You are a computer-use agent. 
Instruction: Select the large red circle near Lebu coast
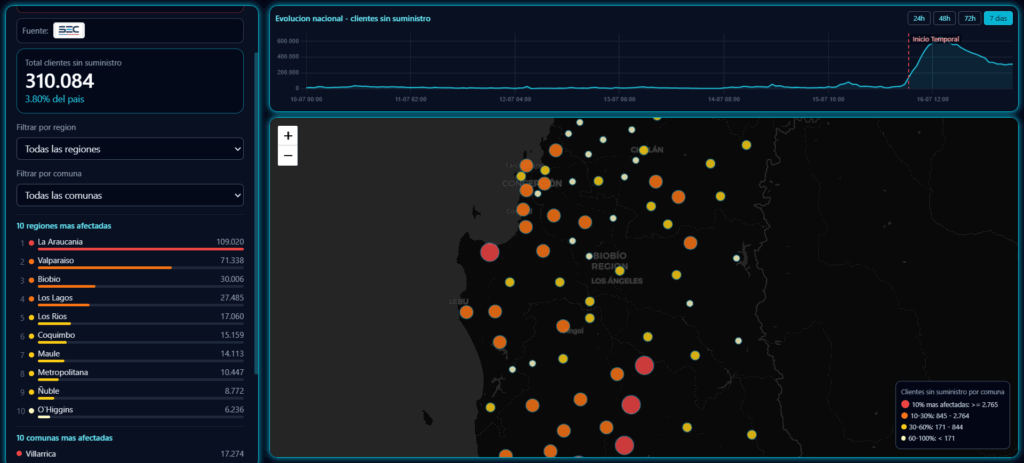tap(490, 252)
